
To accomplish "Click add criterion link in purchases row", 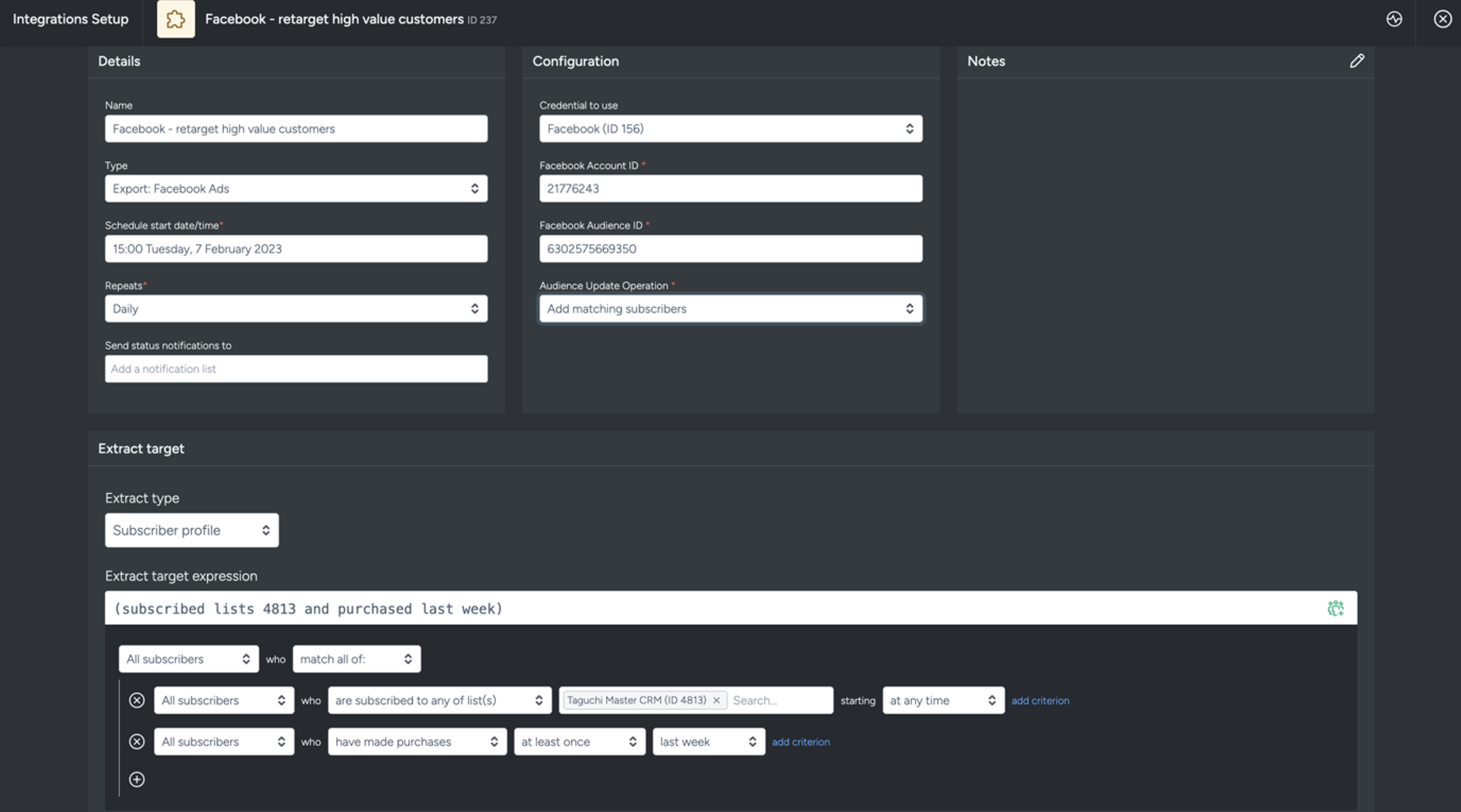I will tap(800, 742).
